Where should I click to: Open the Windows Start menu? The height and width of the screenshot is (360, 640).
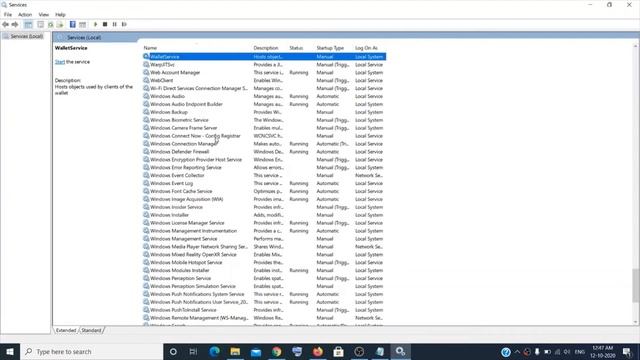(10, 351)
